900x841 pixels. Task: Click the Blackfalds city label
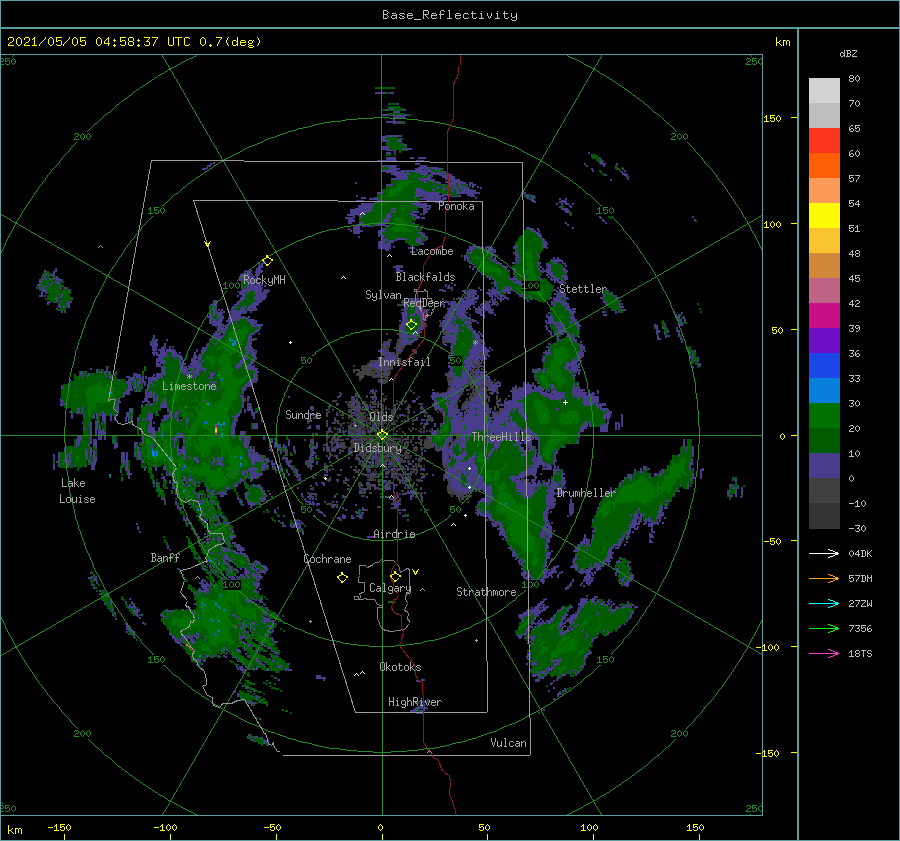click(425, 277)
